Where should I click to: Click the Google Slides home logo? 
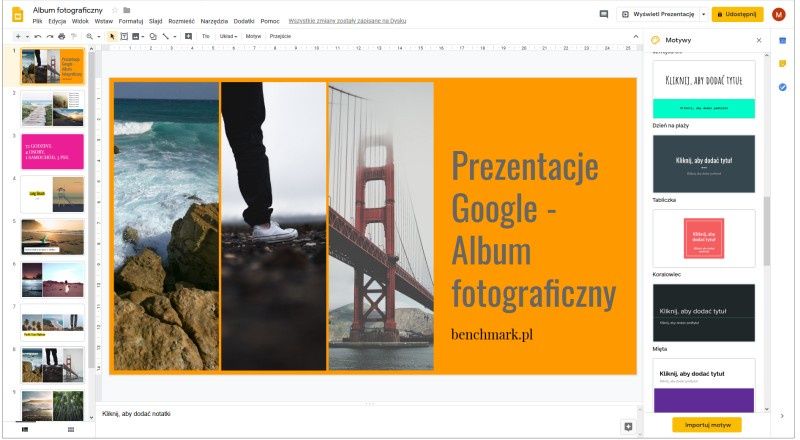tap(17, 14)
